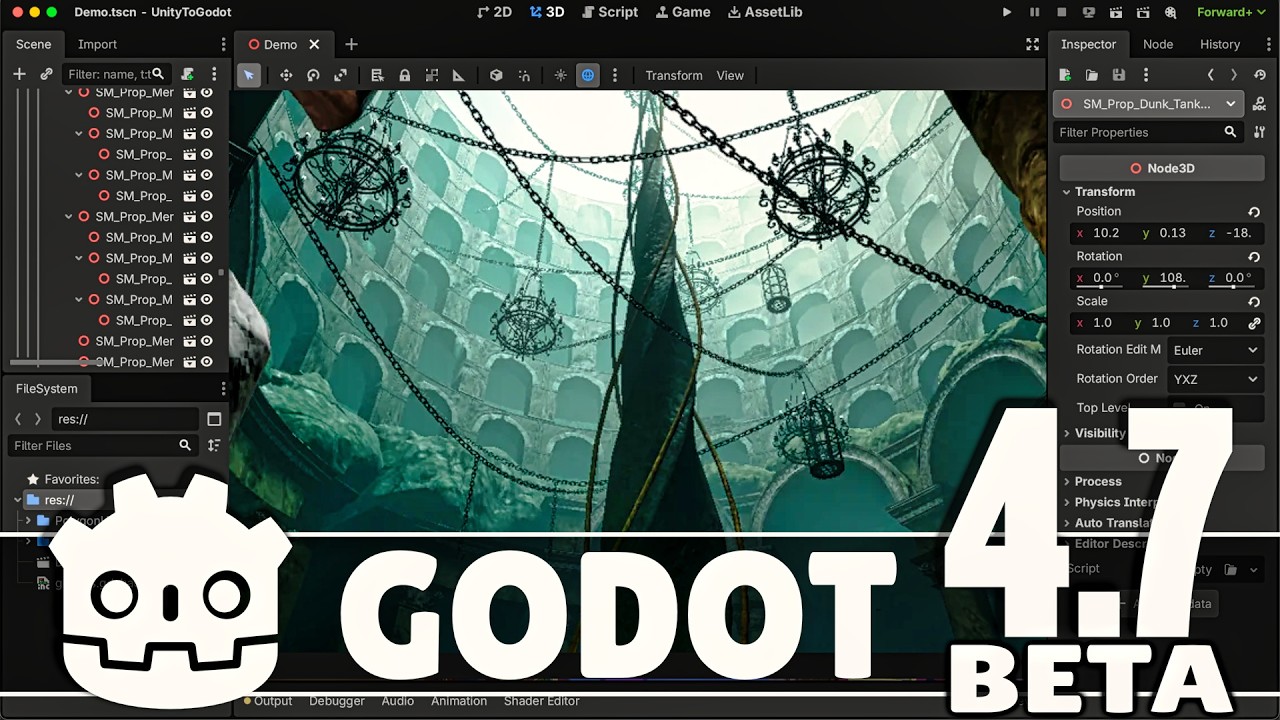Open the AssetLib workspace
1280x720 pixels.
click(765, 12)
